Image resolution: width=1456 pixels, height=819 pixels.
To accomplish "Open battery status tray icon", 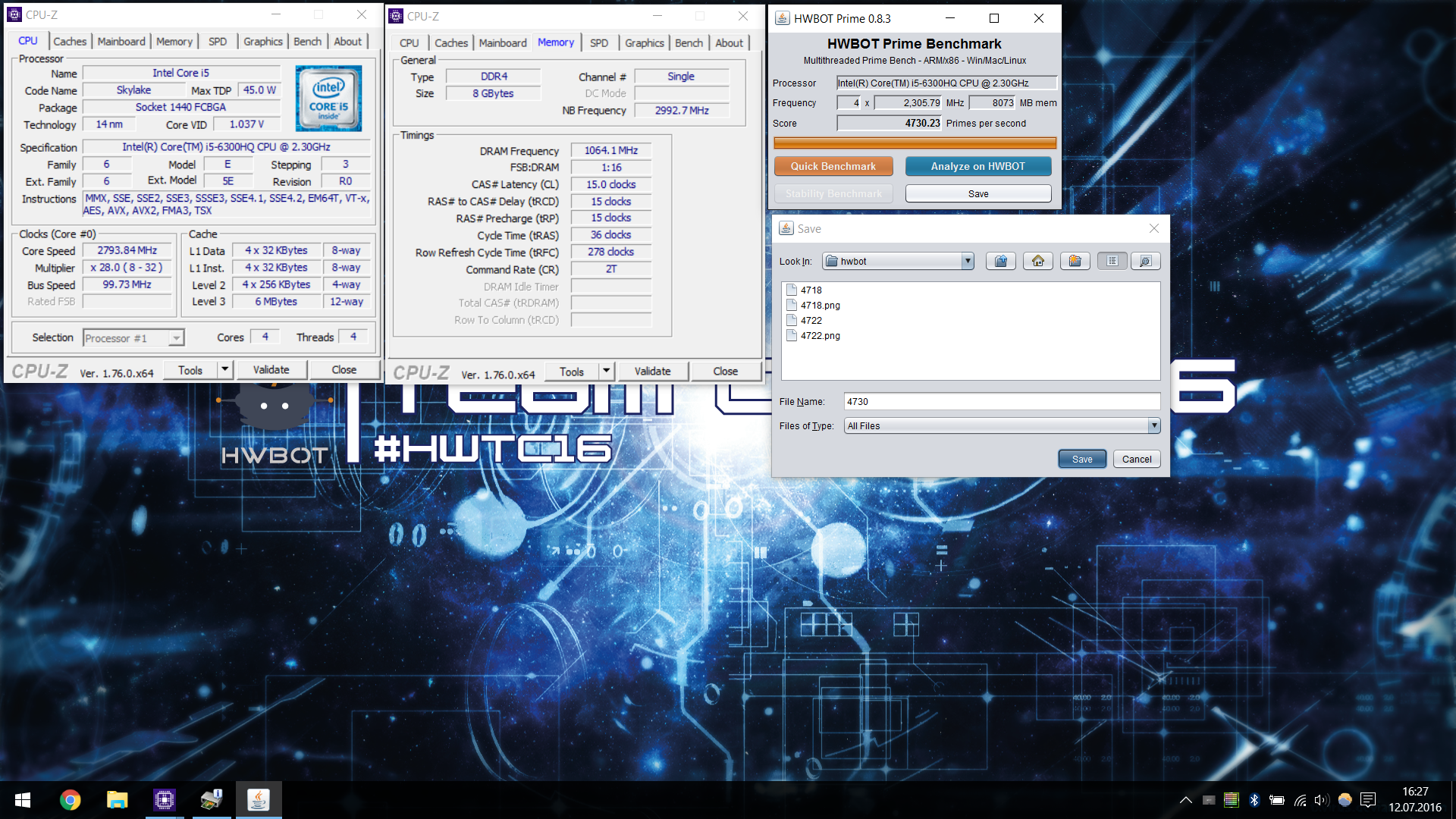I will (x=1277, y=800).
